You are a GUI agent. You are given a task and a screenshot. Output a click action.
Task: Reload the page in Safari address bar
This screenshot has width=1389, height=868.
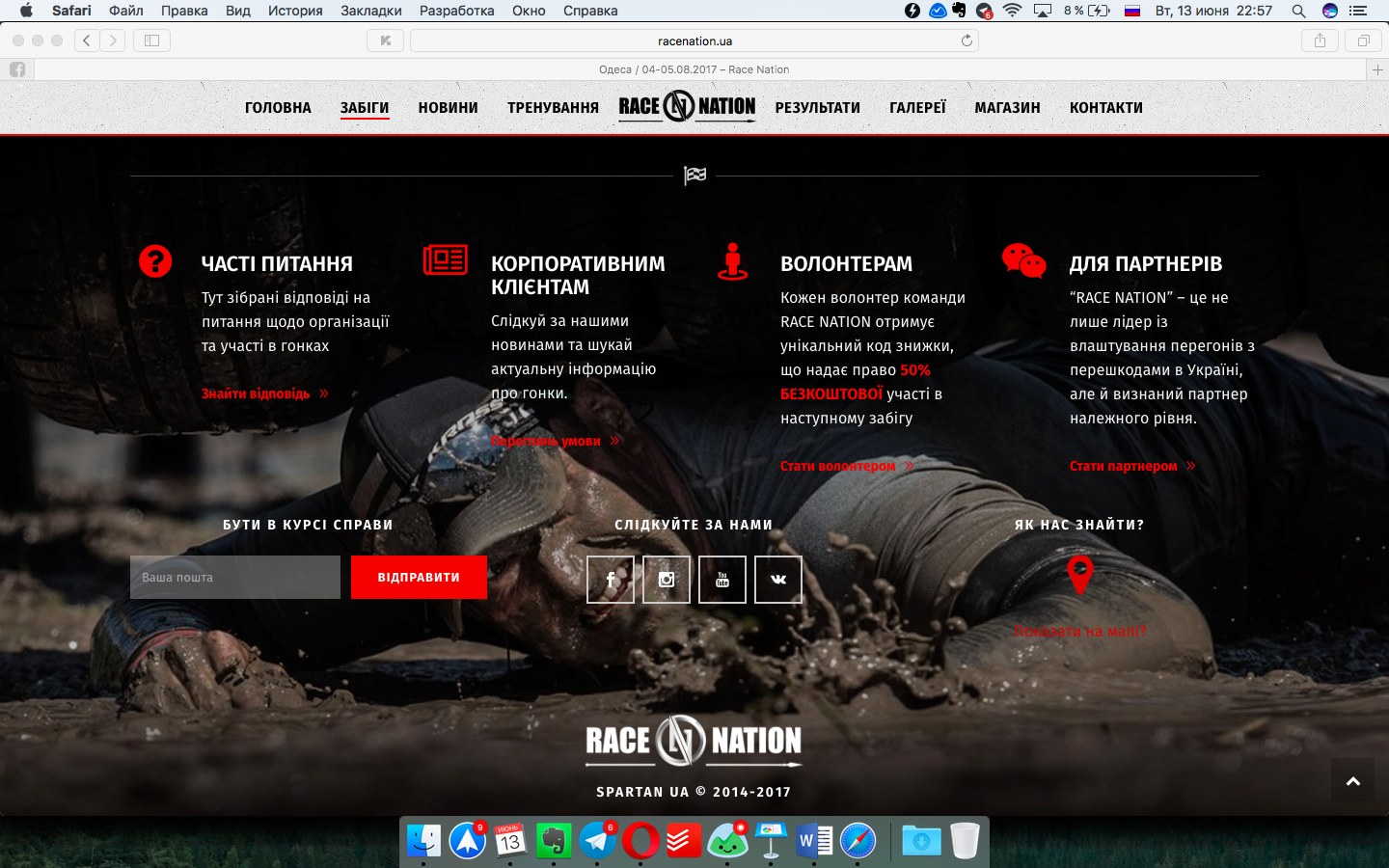pos(967,41)
